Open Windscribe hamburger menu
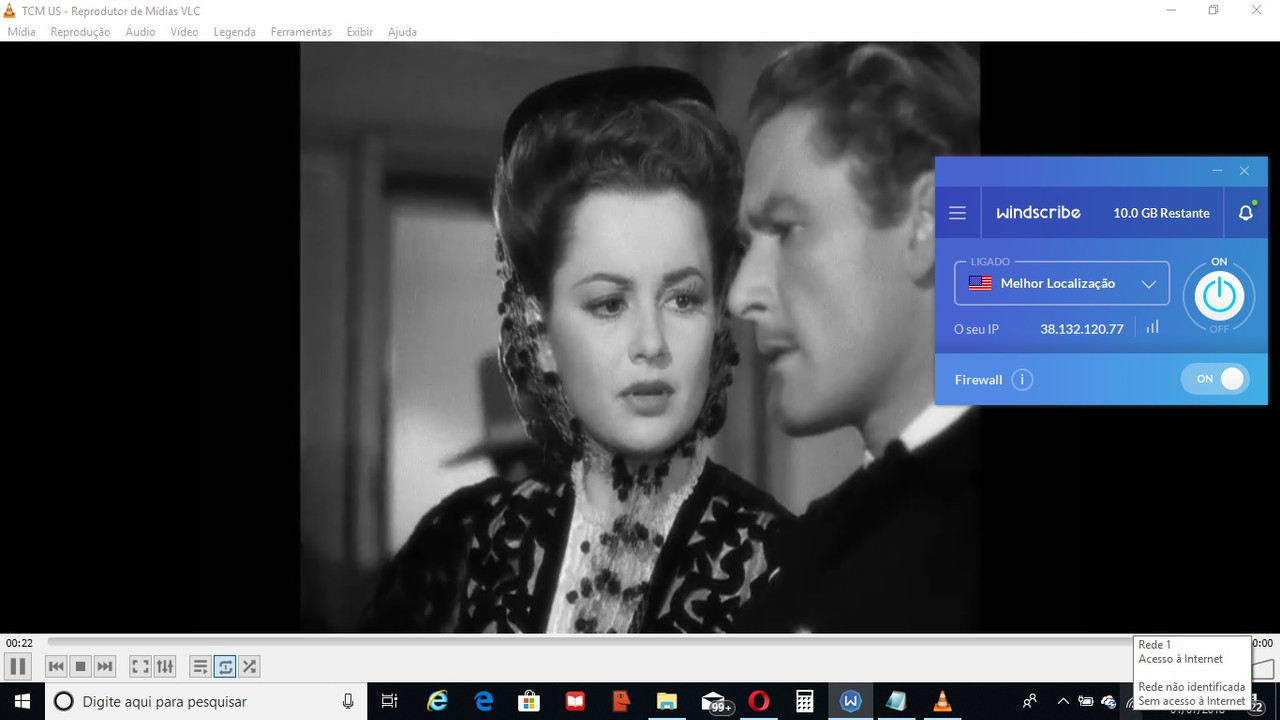The width and height of the screenshot is (1280, 720). tap(957, 213)
